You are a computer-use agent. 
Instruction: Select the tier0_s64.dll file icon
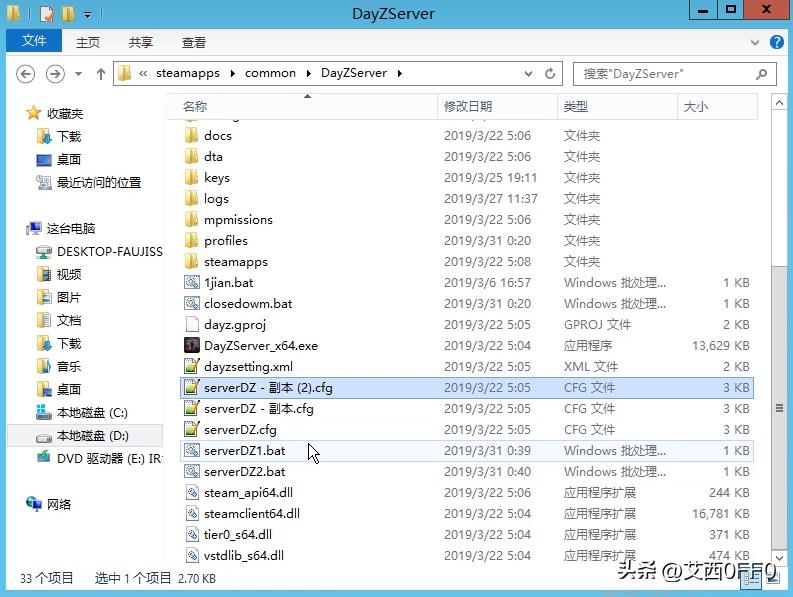click(x=192, y=534)
